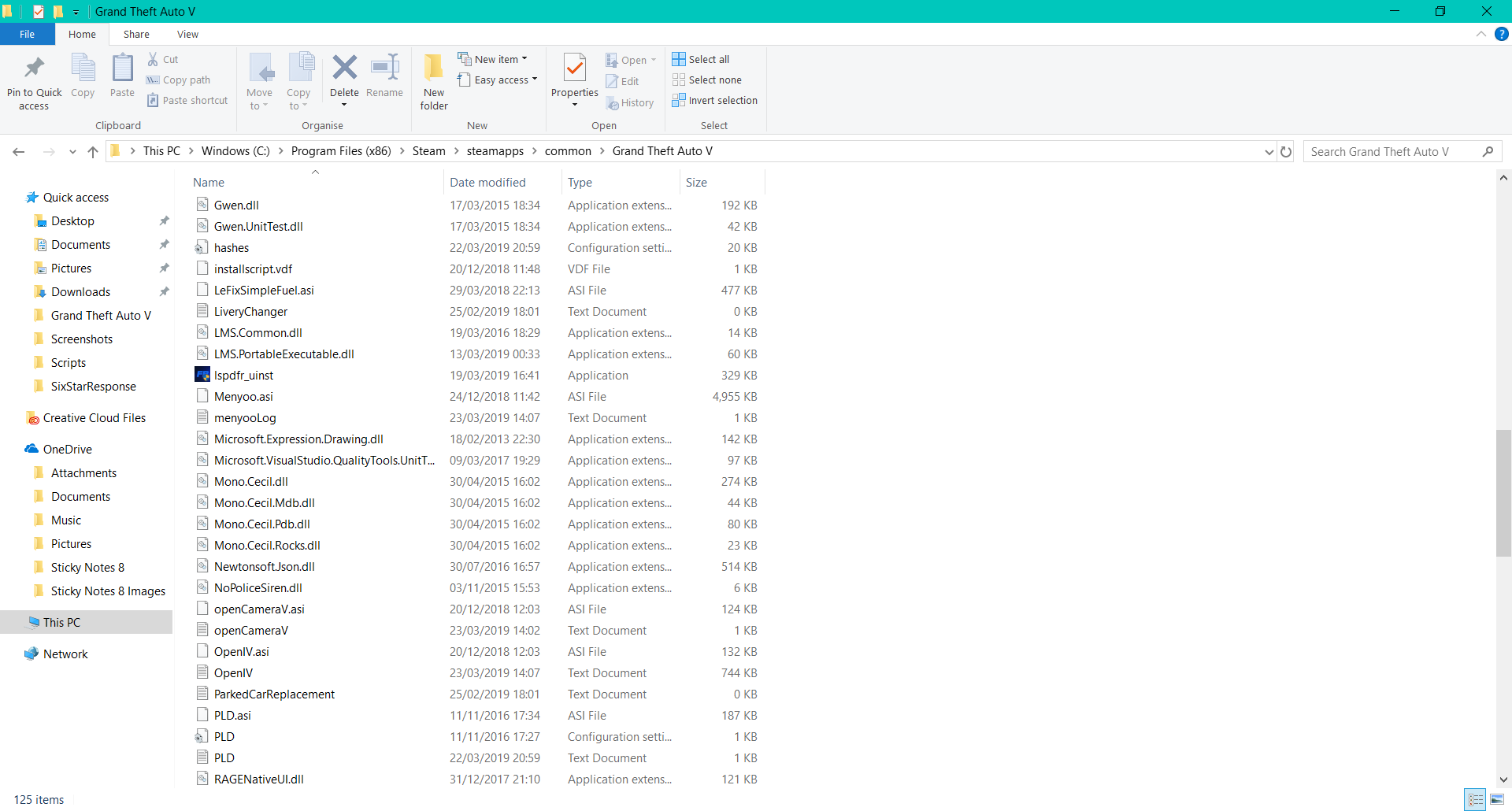This screenshot has height=811, width=1512.
Task: Open the View ribbon tab
Action: tap(187, 35)
